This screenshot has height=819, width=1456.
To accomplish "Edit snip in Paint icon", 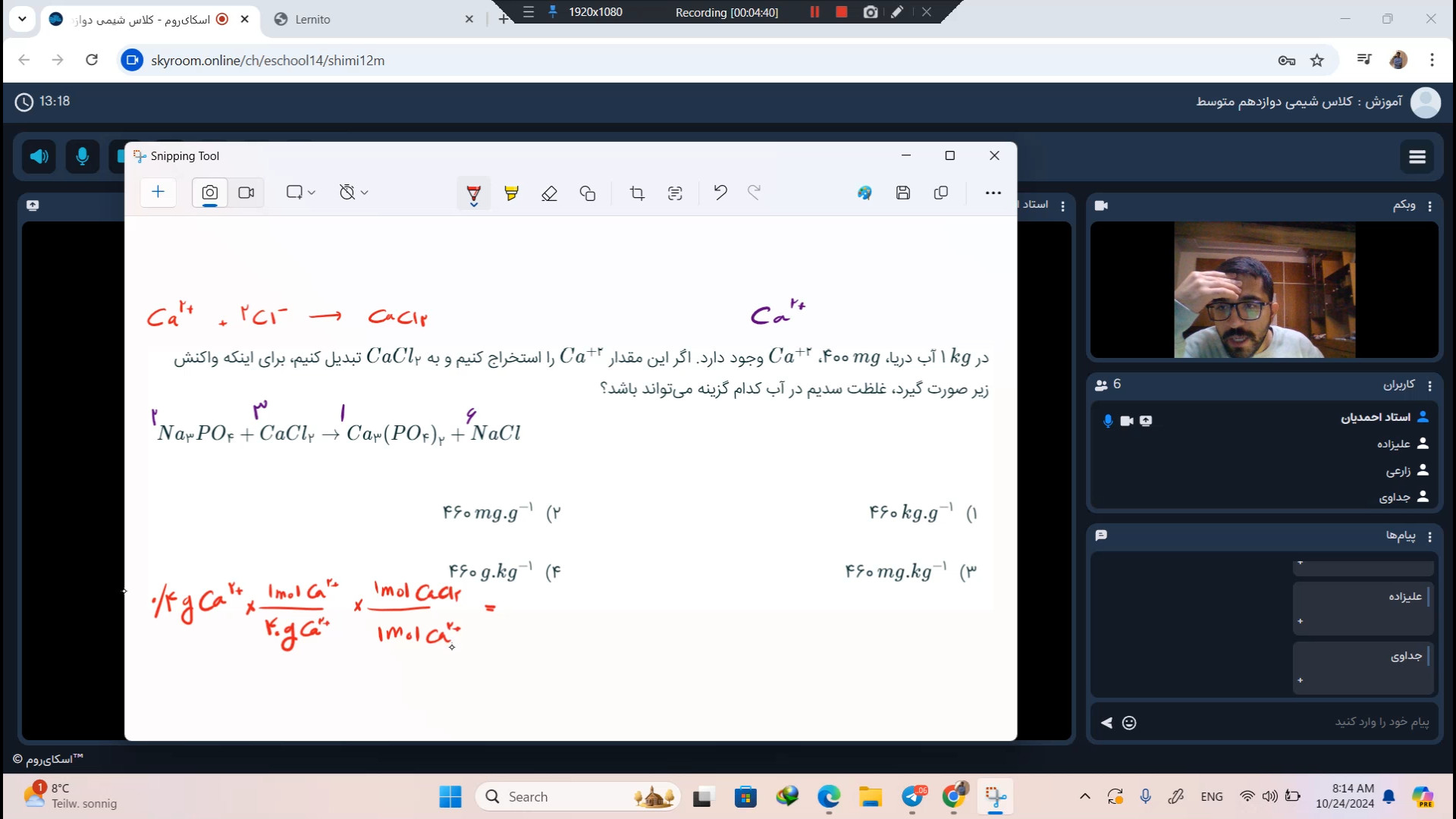I will pos(864,193).
